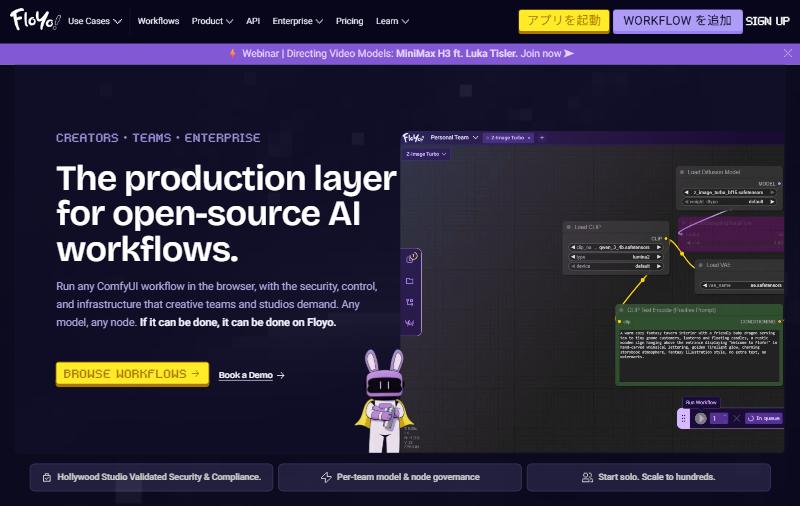Click the Load Diffusion Model node collapse dot
This screenshot has height=506, width=800.
pyautogui.click(x=682, y=172)
